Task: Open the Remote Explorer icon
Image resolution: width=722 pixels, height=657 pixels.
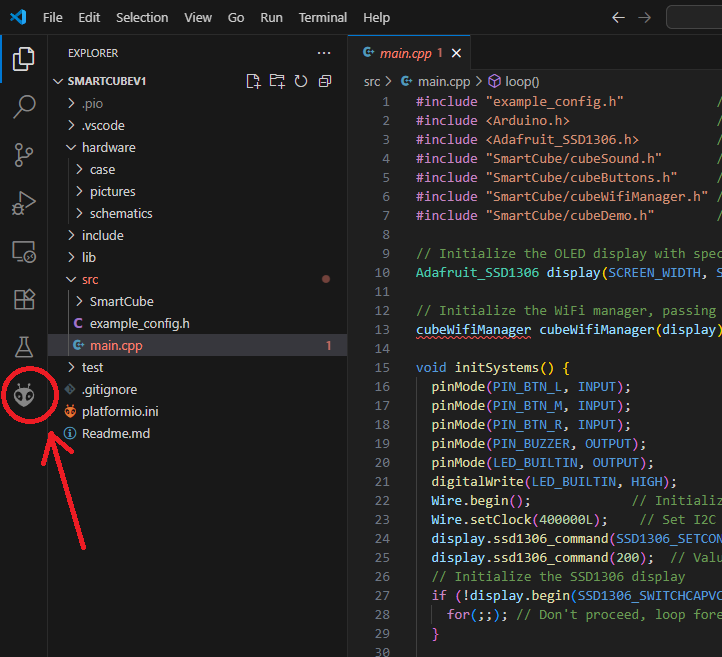Action: coord(24,251)
